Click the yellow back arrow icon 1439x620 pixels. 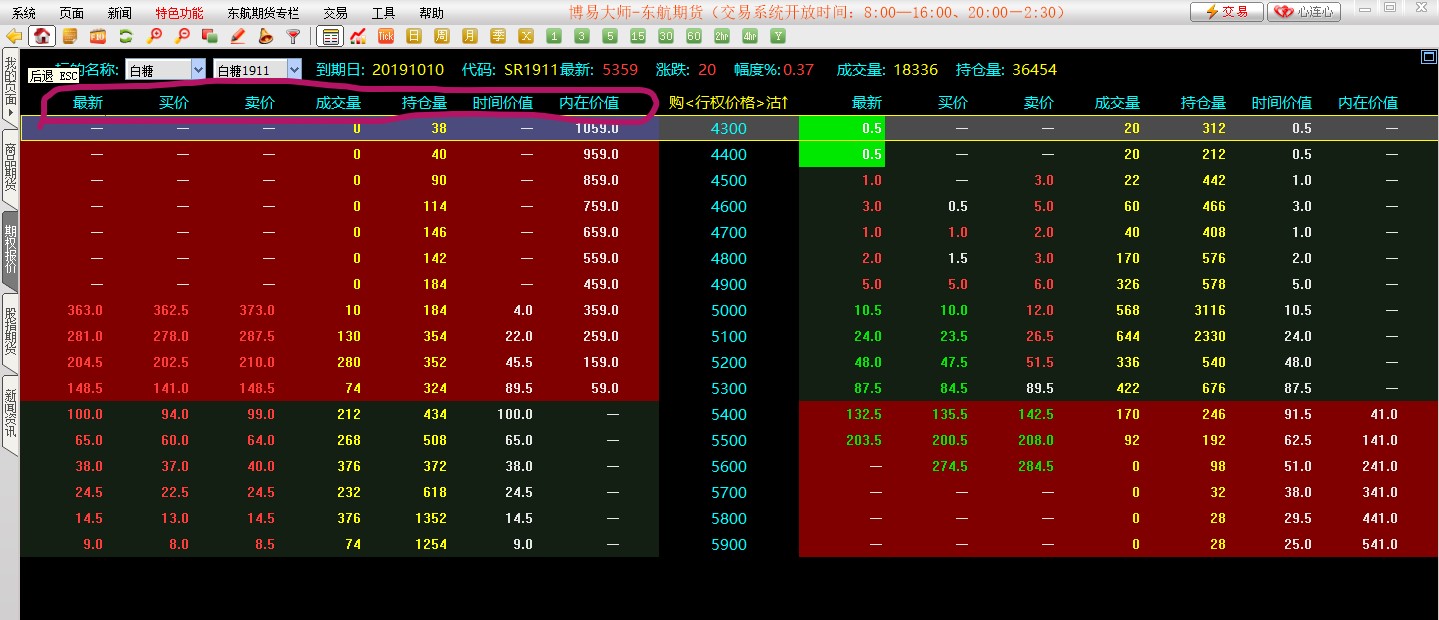point(14,37)
